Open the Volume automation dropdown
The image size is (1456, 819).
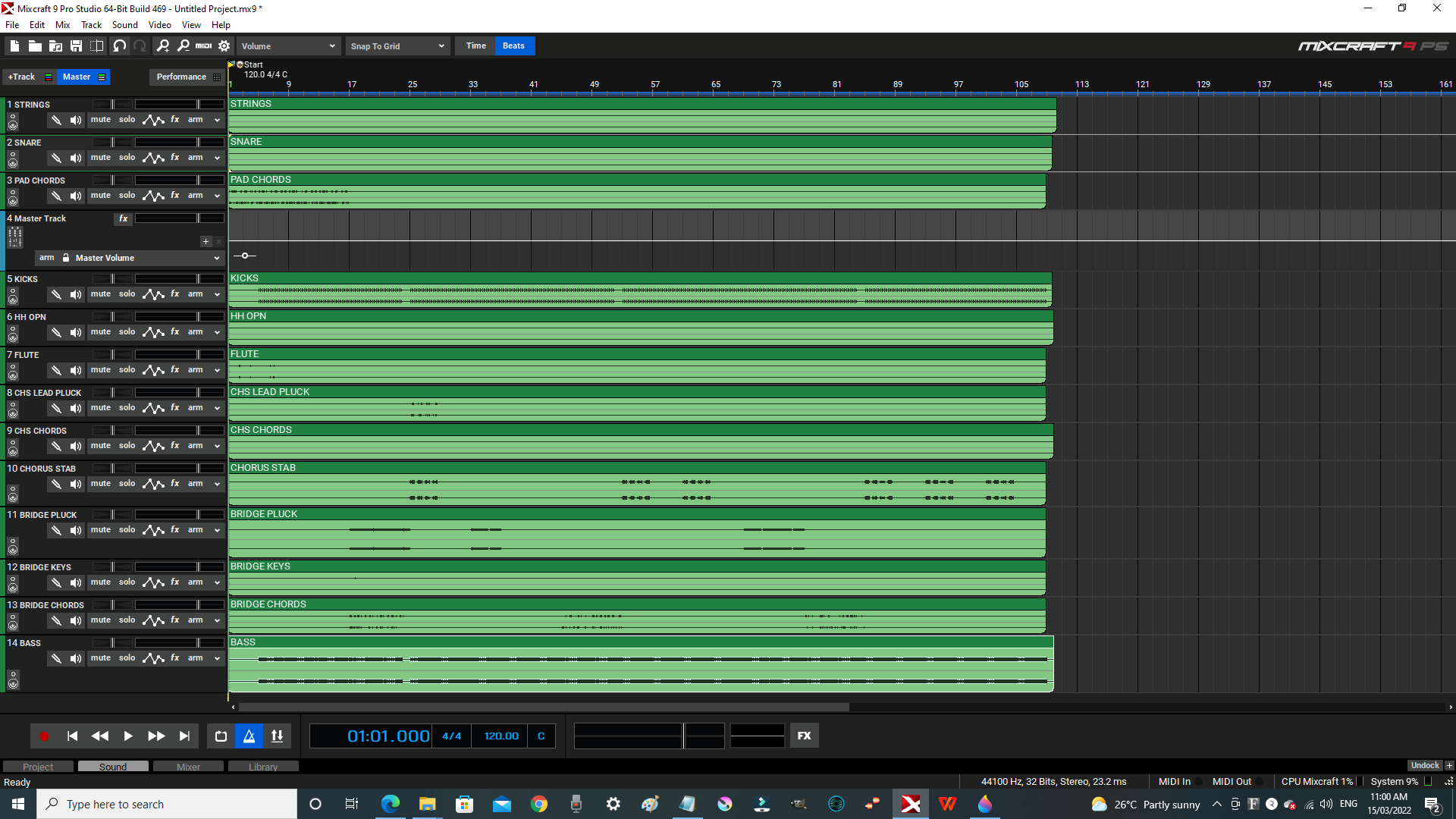(288, 46)
